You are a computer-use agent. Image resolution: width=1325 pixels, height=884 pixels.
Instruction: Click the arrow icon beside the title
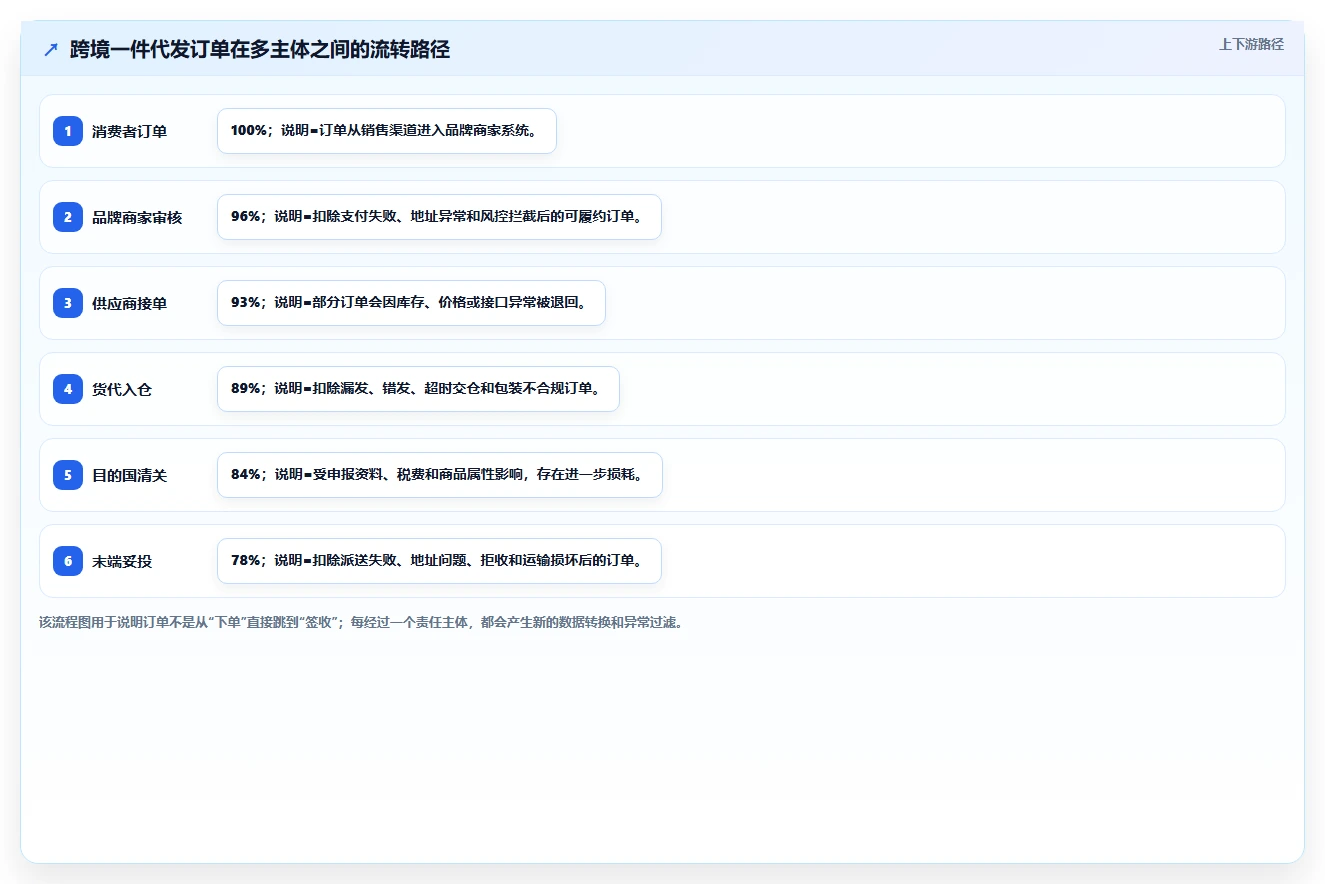point(51,50)
